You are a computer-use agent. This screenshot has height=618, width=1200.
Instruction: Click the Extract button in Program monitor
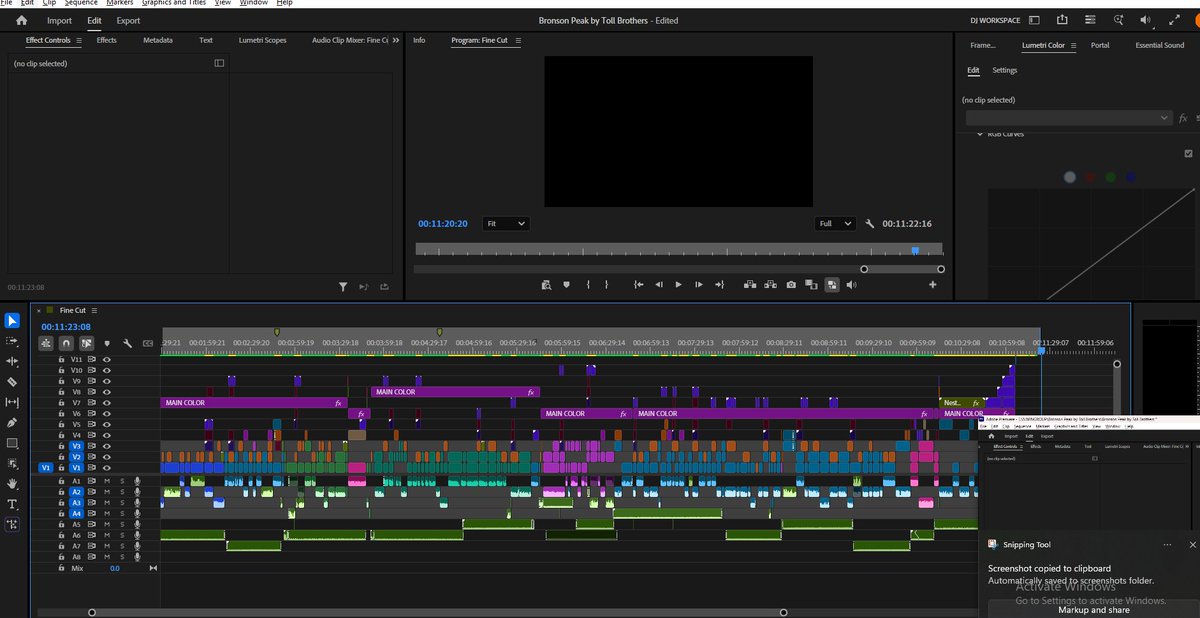(x=770, y=285)
